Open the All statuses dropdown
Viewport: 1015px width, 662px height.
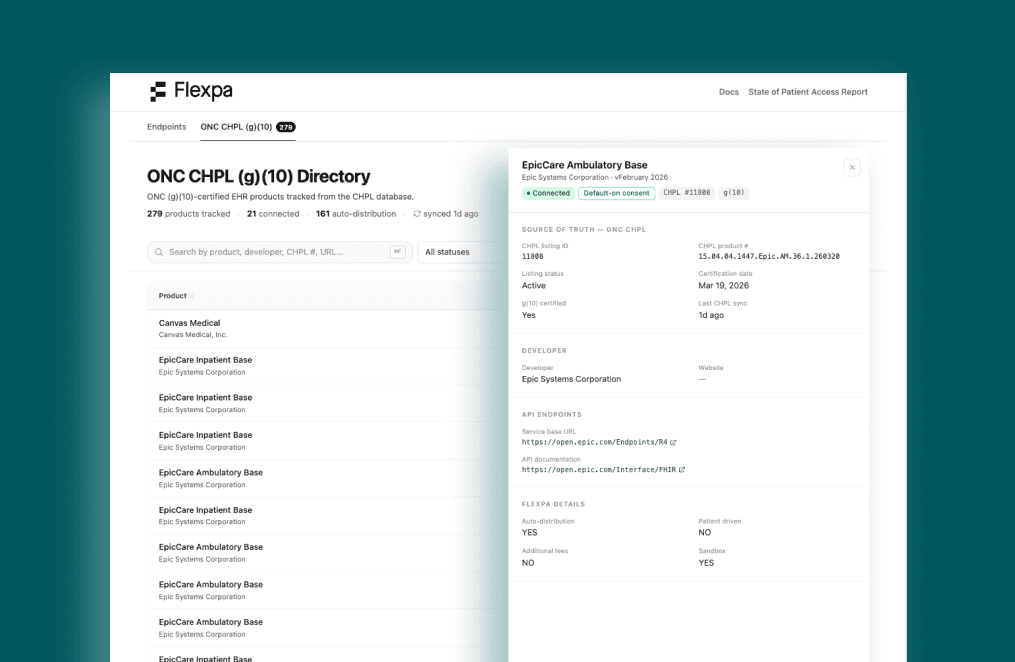click(x=460, y=252)
